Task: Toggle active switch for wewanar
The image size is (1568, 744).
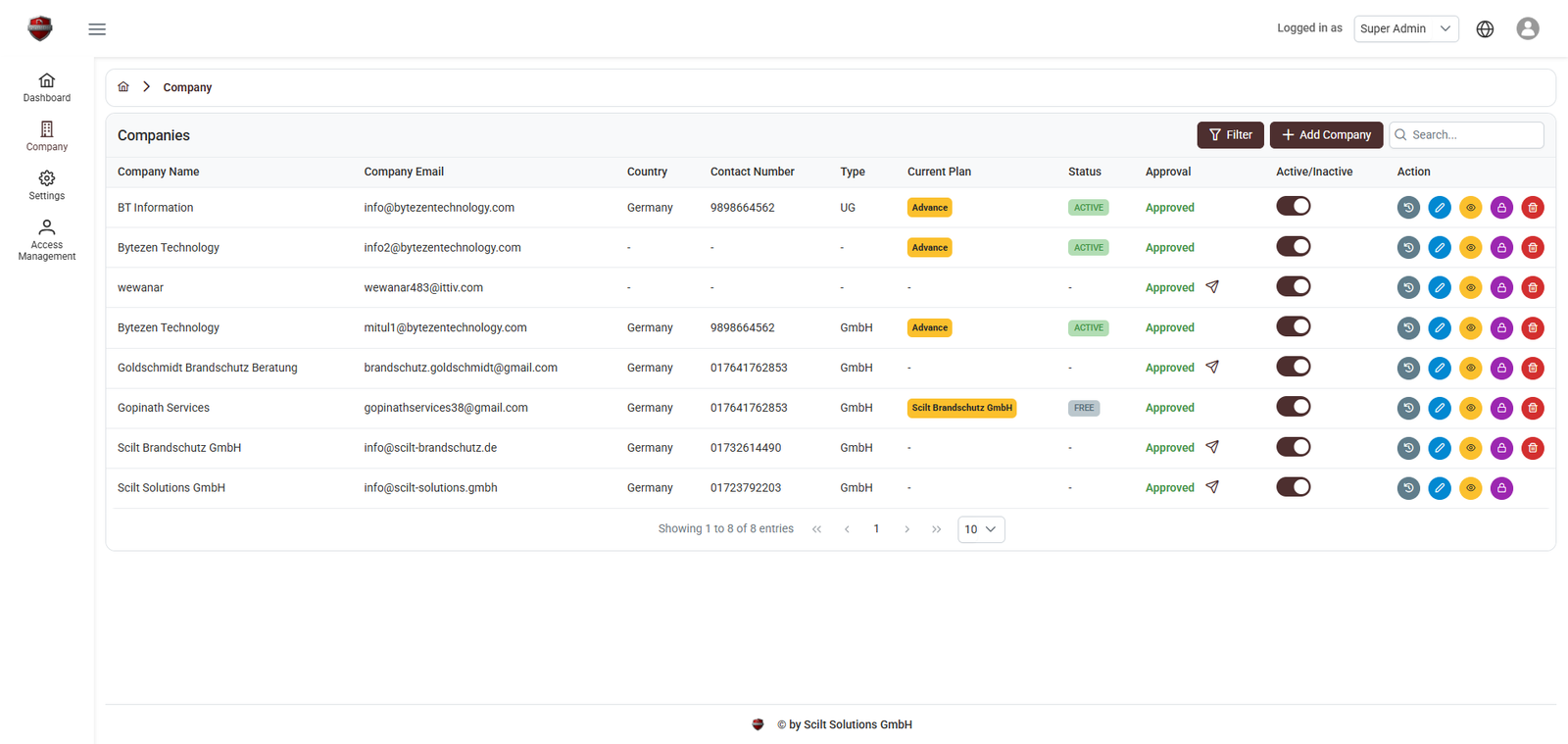Action: tap(1294, 286)
